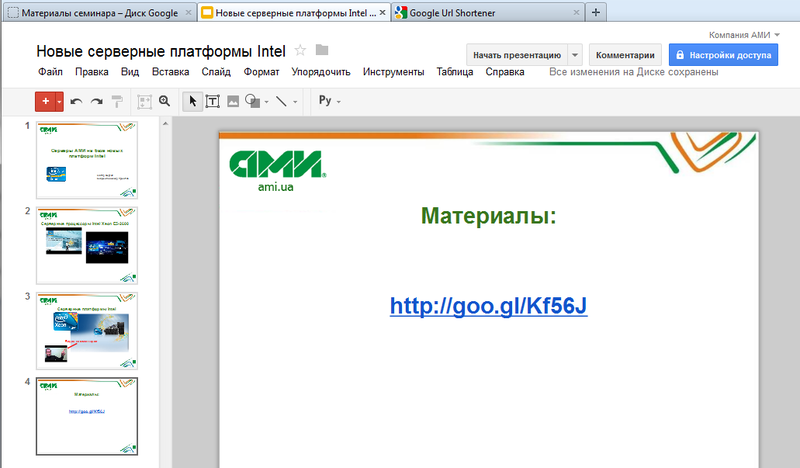
Task: Click the Начать презентацию button
Action: 517,55
